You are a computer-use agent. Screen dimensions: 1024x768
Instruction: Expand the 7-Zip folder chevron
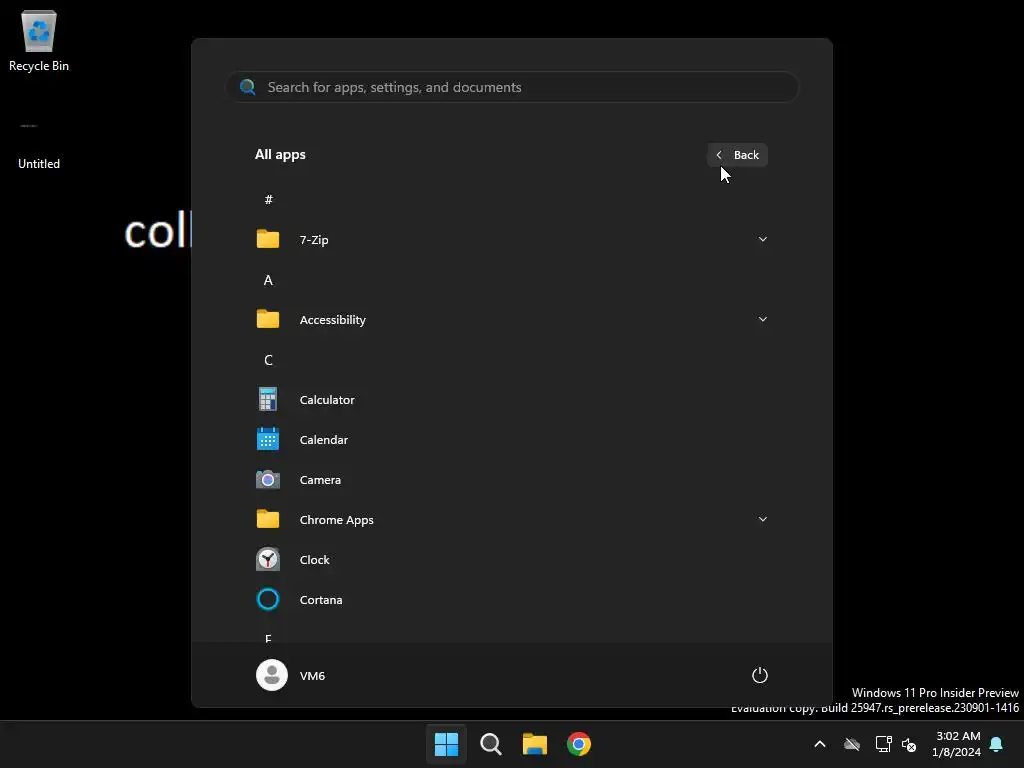click(x=763, y=239)
